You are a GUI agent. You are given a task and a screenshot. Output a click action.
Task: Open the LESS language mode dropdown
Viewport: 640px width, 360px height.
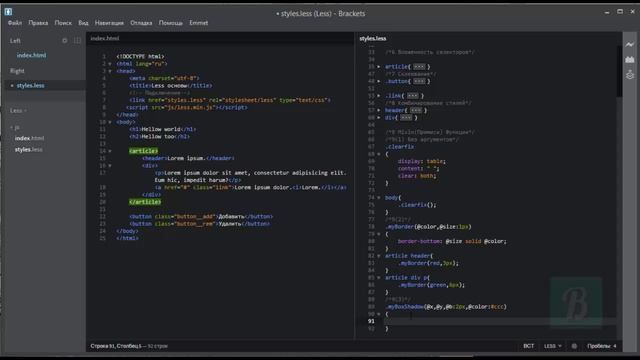pos(553,346)
